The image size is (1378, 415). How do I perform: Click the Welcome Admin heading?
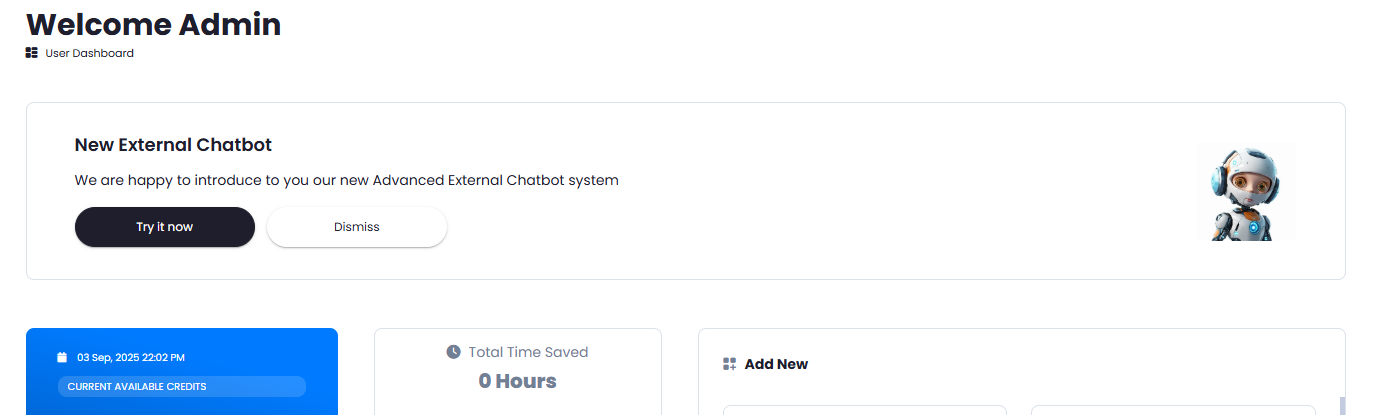153,24
